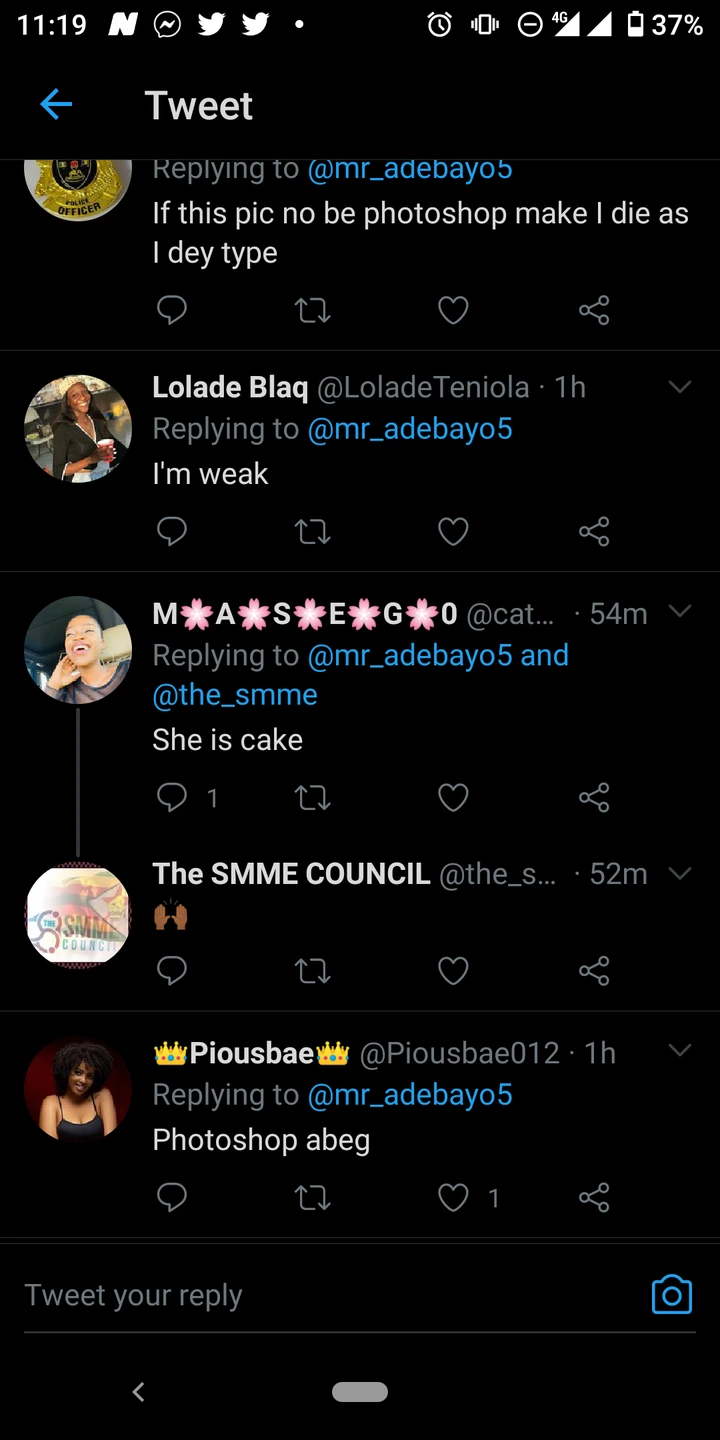
Task: Expand the menu chevron on Piousbae's tweet
Action: coord(680,1051)
